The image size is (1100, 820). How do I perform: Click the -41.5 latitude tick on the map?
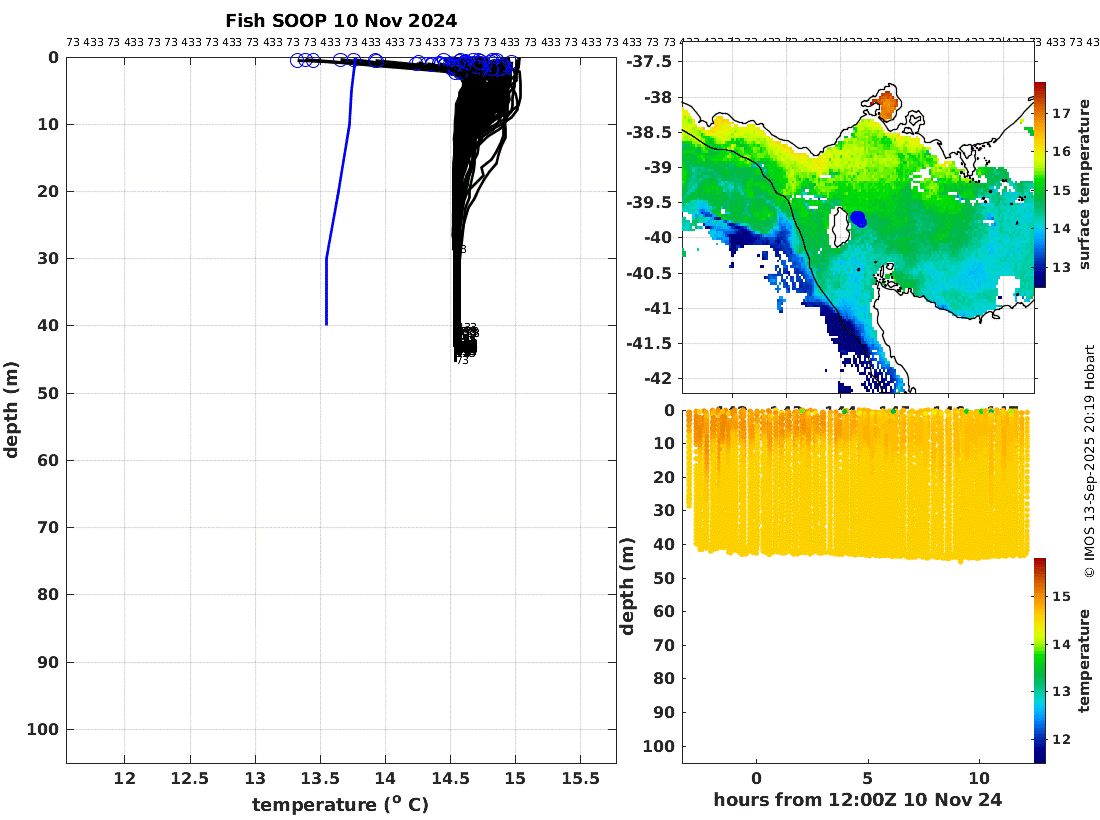(x=649, y=344)
